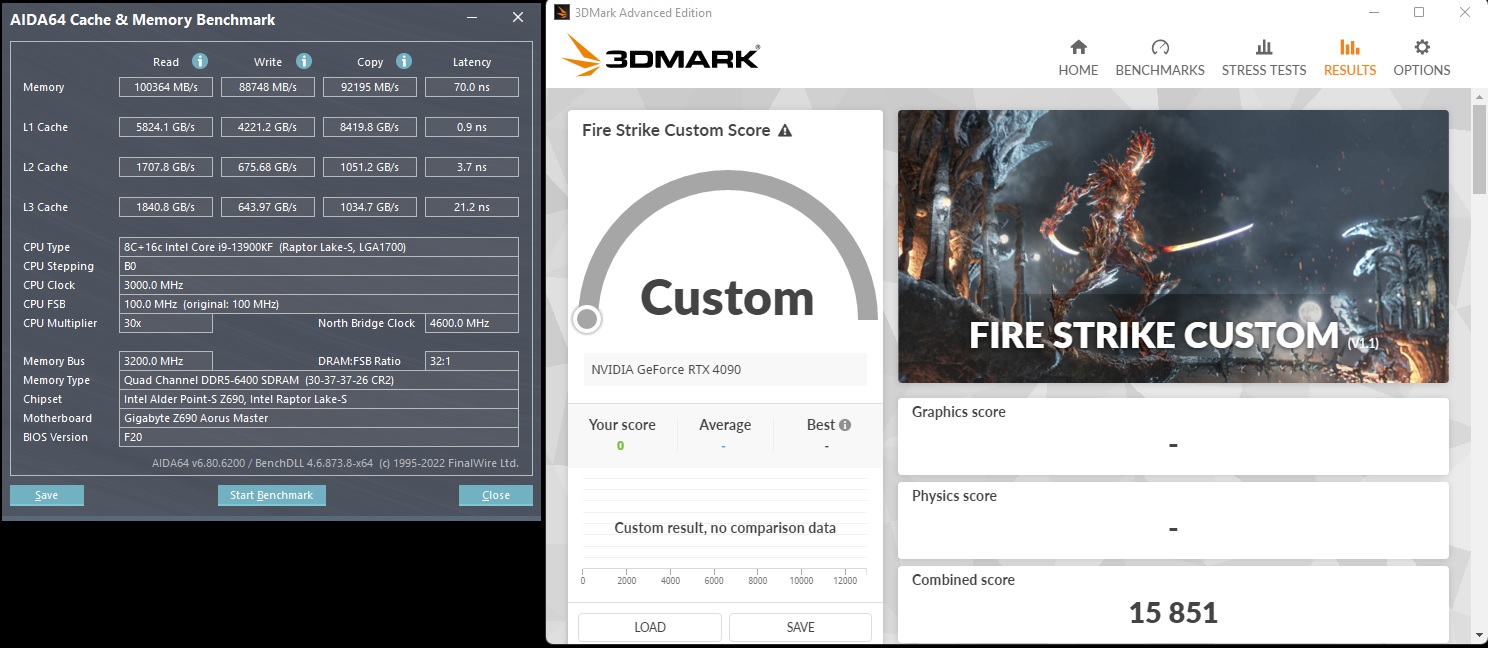Click the BIOS Version F20 field
This screenshot has width=1488, height=648.
click(319, 437)
